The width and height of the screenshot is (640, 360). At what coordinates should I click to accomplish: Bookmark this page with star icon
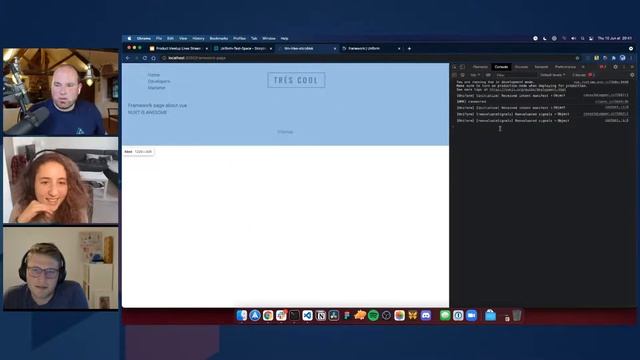pyautogui.click(x=577, y=58)
